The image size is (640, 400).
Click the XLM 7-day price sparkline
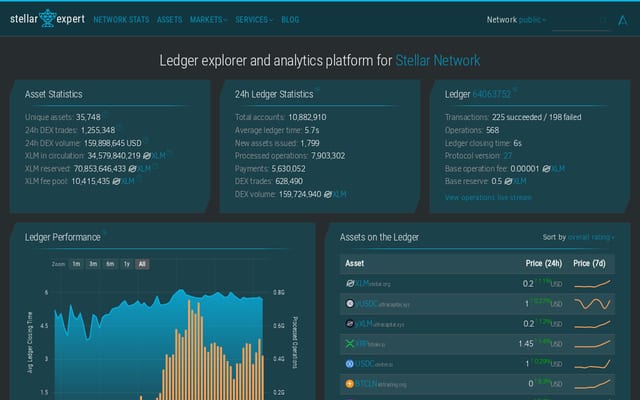point(592,284)
